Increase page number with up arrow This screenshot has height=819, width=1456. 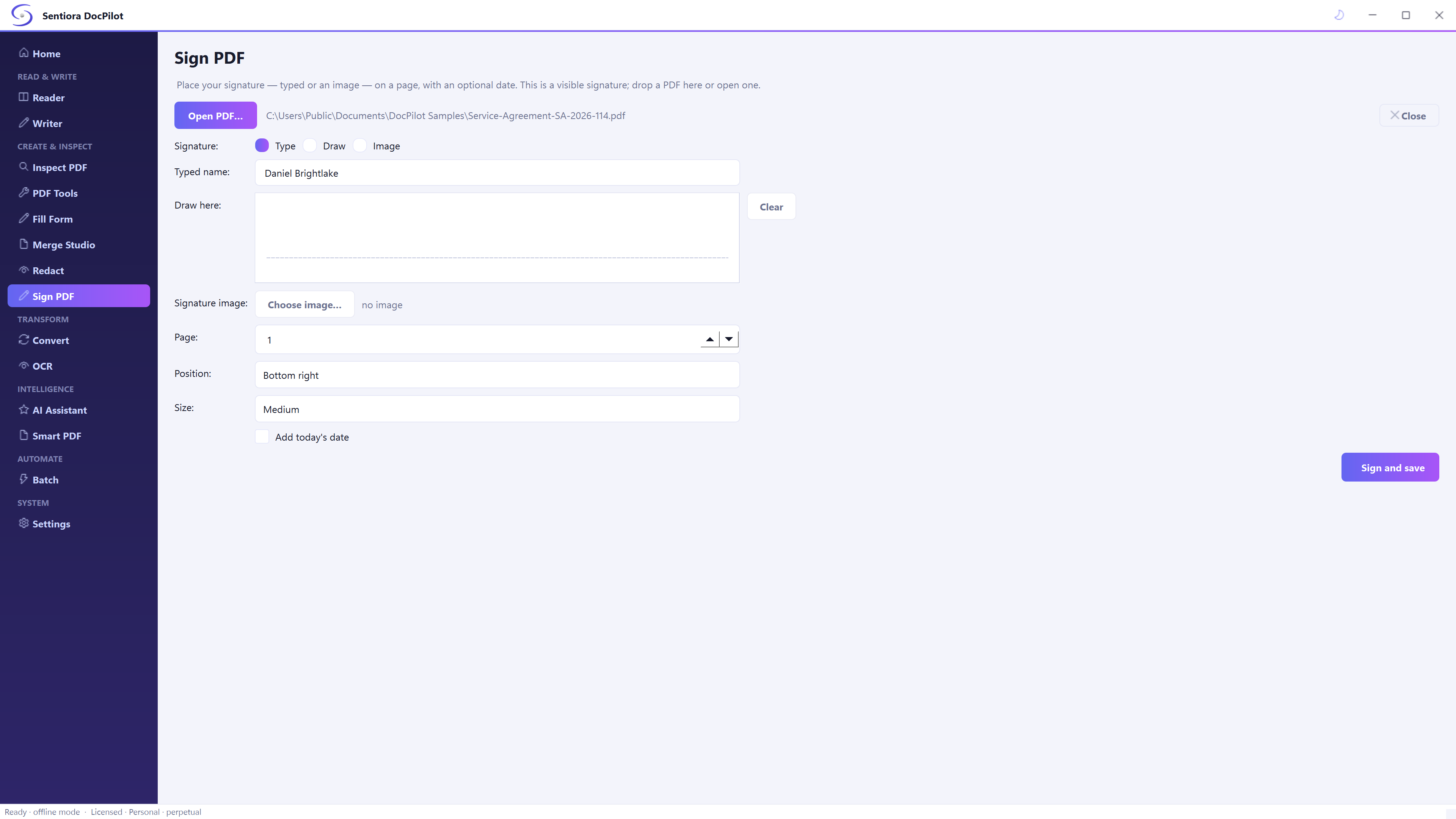(709, 339)
